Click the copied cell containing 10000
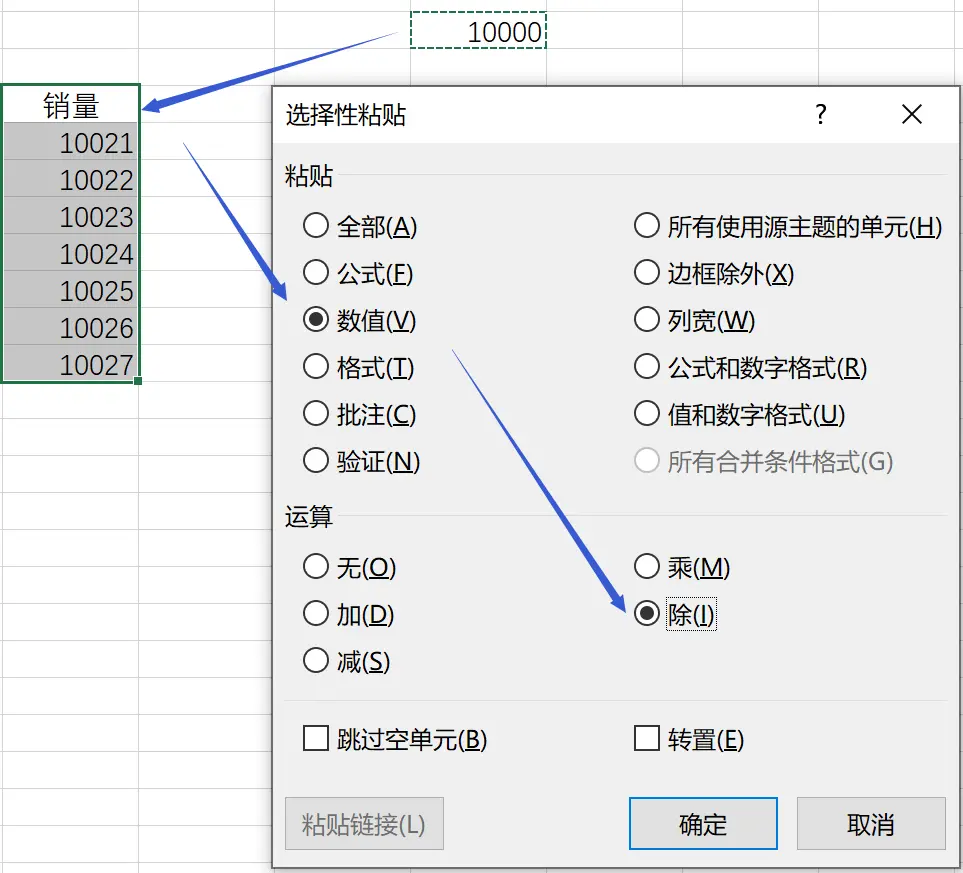Viewport: 963px width, 873px height. (x=478, y=32)
